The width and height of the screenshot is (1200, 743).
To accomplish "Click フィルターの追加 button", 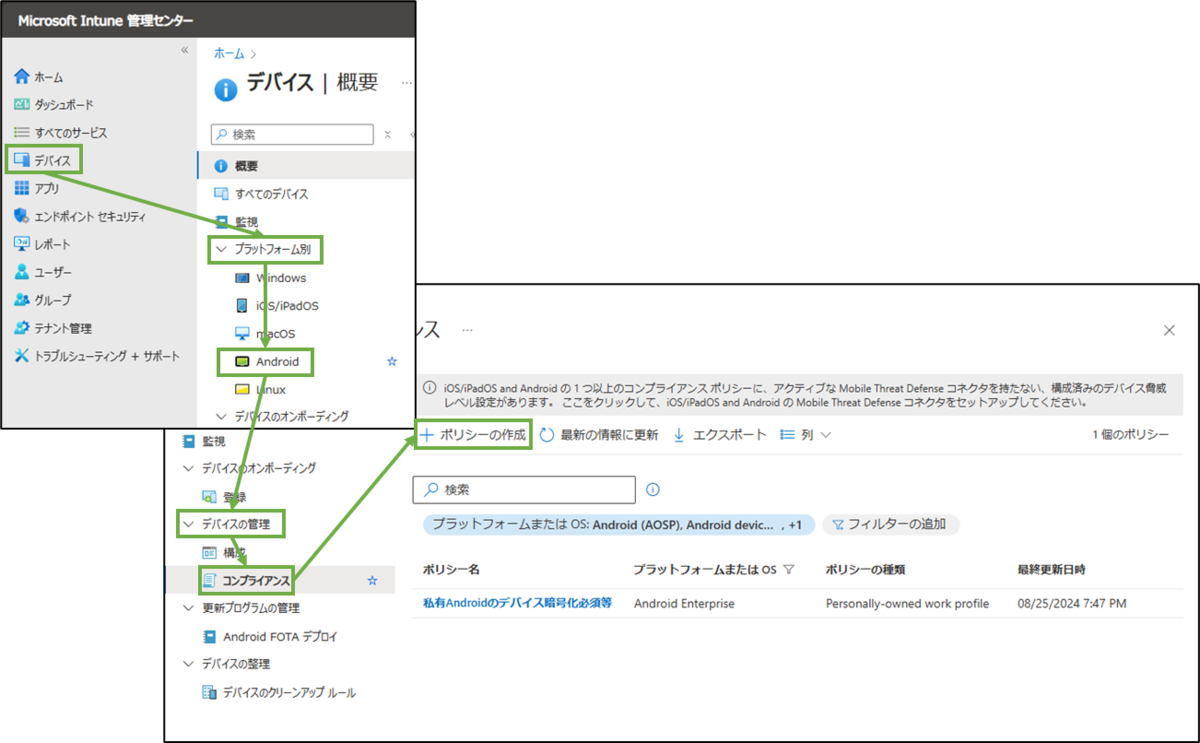I will (x=891, y=524).
